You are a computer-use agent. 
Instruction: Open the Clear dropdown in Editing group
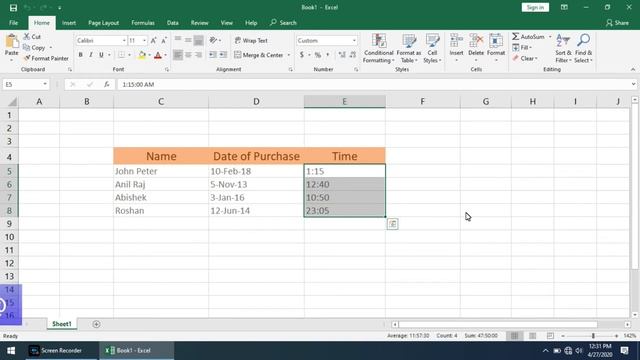525,58
